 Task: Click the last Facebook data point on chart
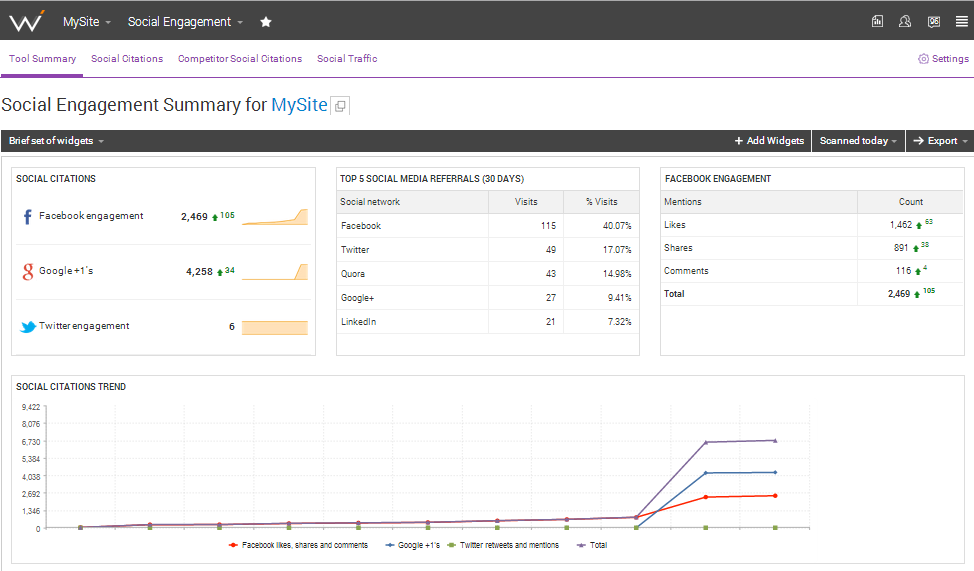tap(775, 495)
